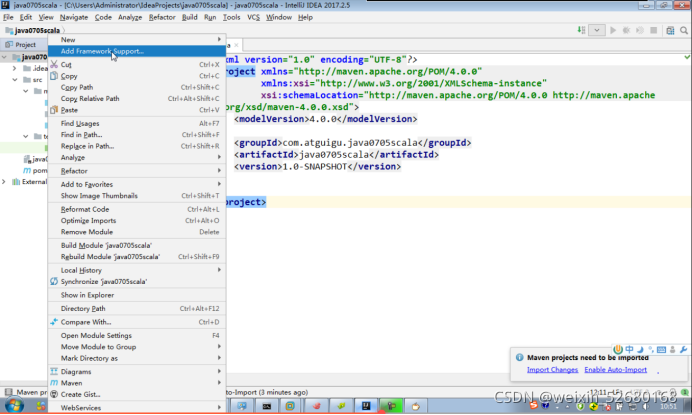Image resolution: width=692 pixels, height=415 pixels.
Task: Click the Stop square icon
Action: coord(654,30)
